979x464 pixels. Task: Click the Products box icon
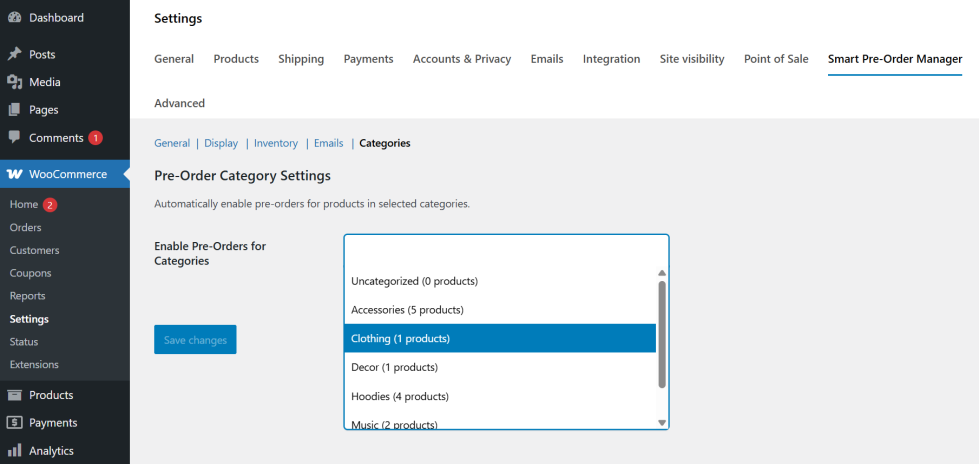point(14,395)
